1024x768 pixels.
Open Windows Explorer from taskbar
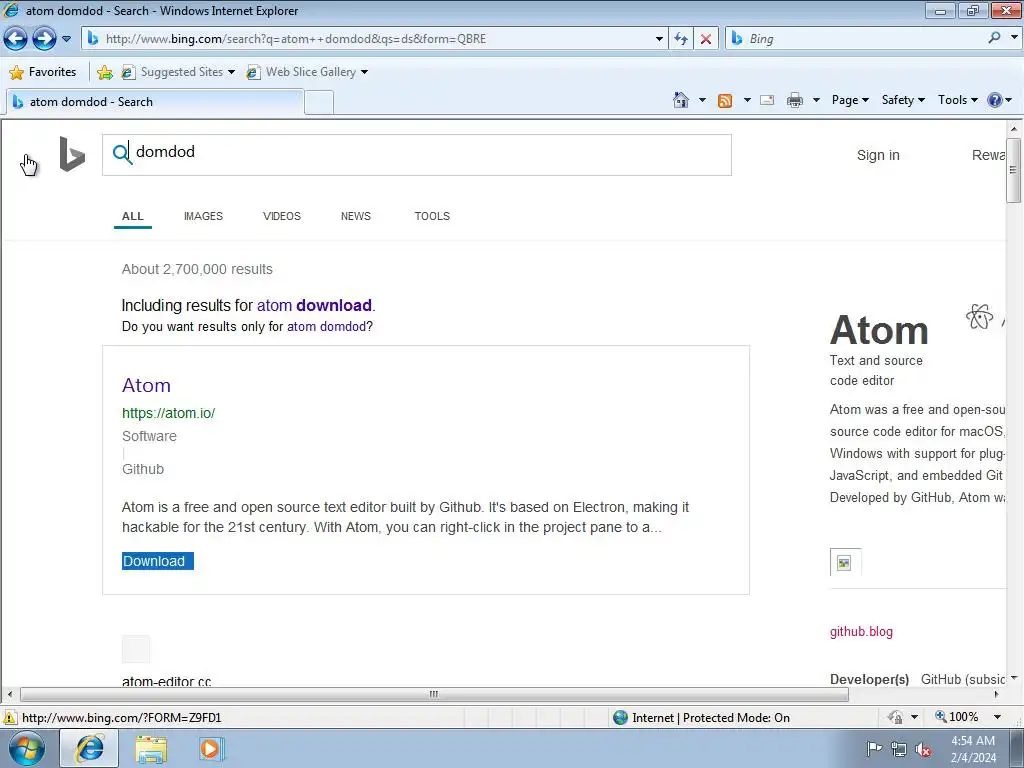[151, 749]
